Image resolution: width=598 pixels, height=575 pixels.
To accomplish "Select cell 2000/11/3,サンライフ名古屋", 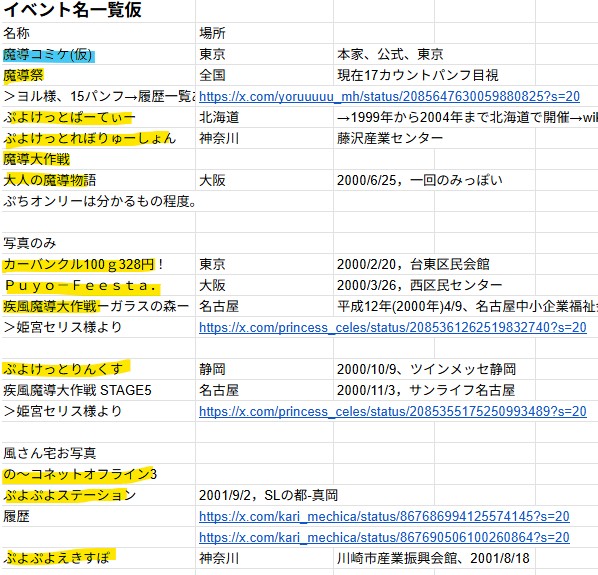I will point(426,390).
